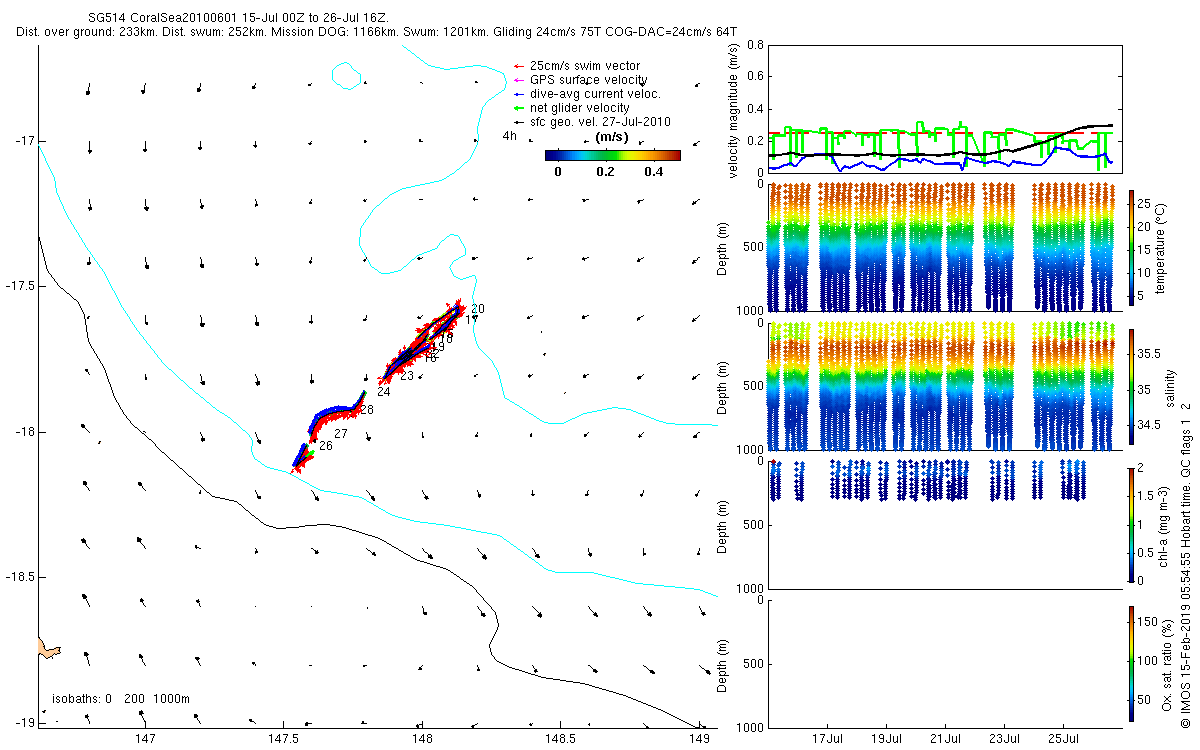
Task: Click the orange land patch on map
Action: point(48,649)
